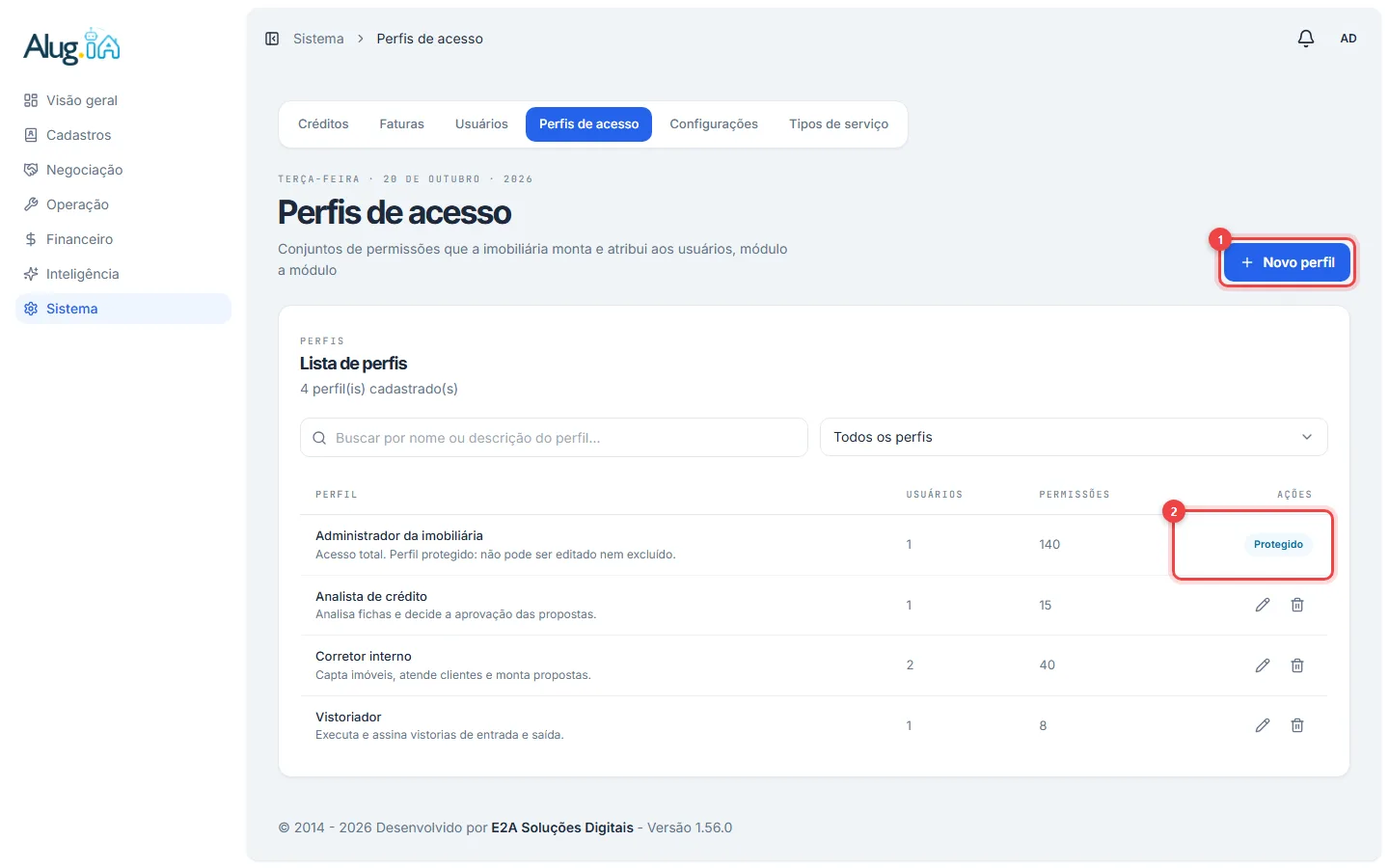Delete the Corretor interno profile
The width and height of the screenshot is (1389, 868).
1297,665
